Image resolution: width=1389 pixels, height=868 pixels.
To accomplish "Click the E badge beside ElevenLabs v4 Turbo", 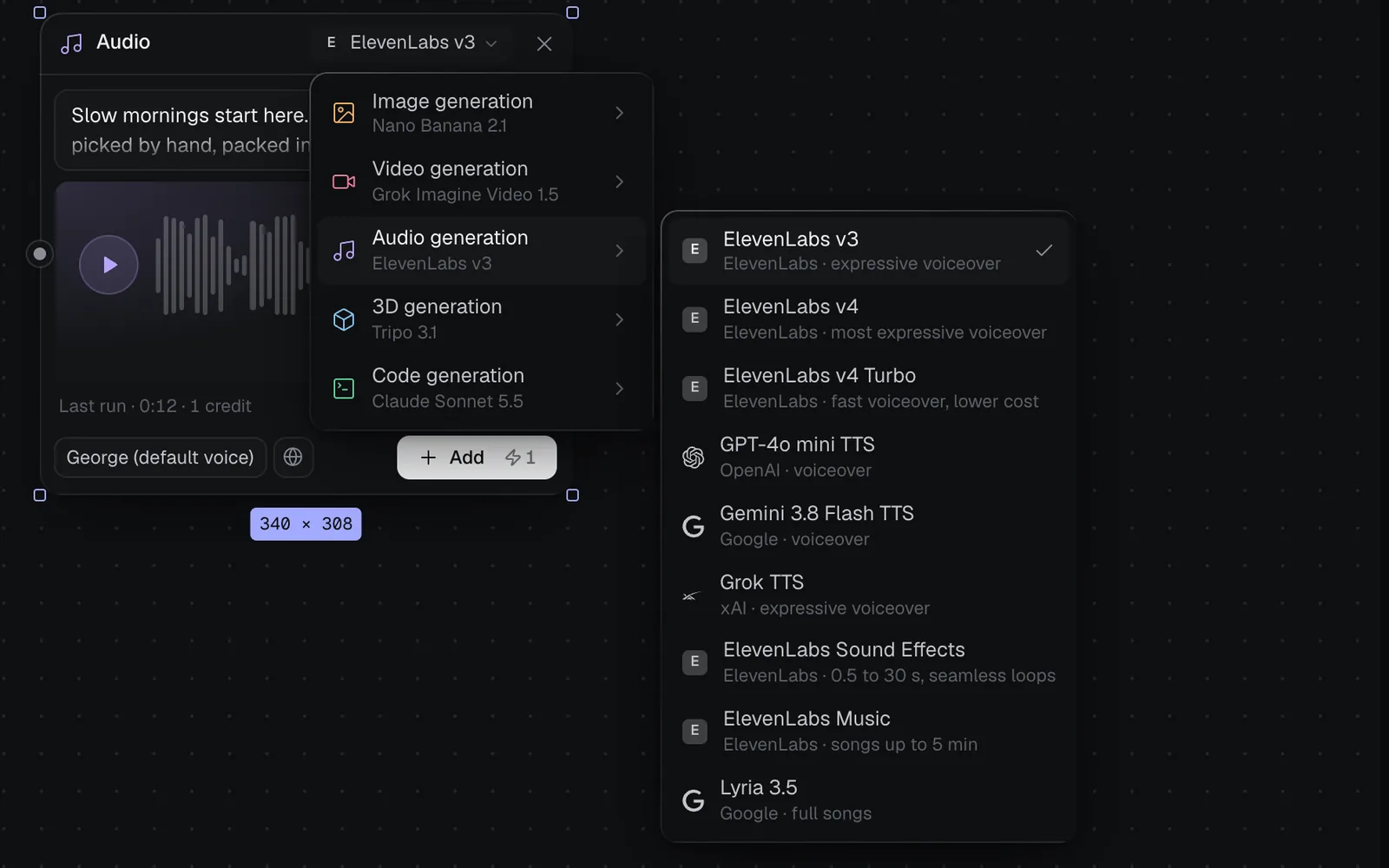I will tap(694, 387).
